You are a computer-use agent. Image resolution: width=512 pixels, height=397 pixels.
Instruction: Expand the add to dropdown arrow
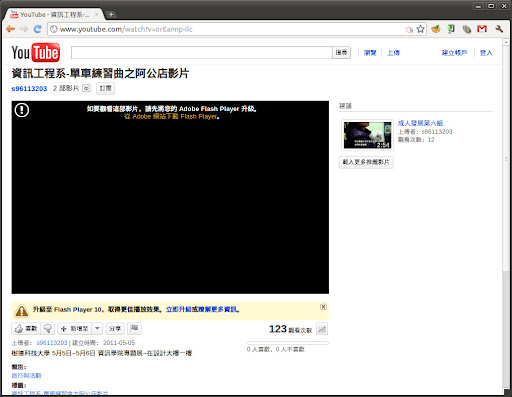(x=97, y=329)
